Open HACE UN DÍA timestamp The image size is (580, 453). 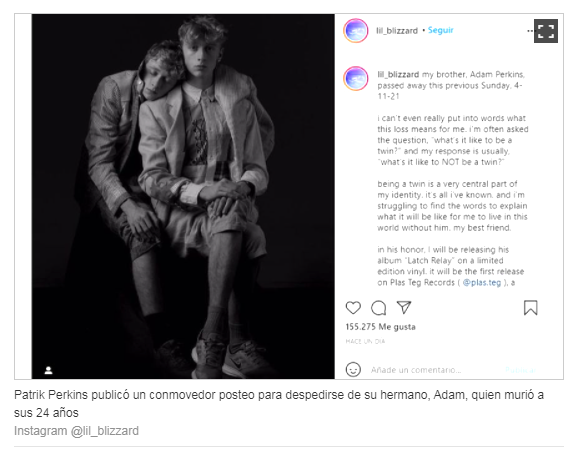click(x=365, y=341)
